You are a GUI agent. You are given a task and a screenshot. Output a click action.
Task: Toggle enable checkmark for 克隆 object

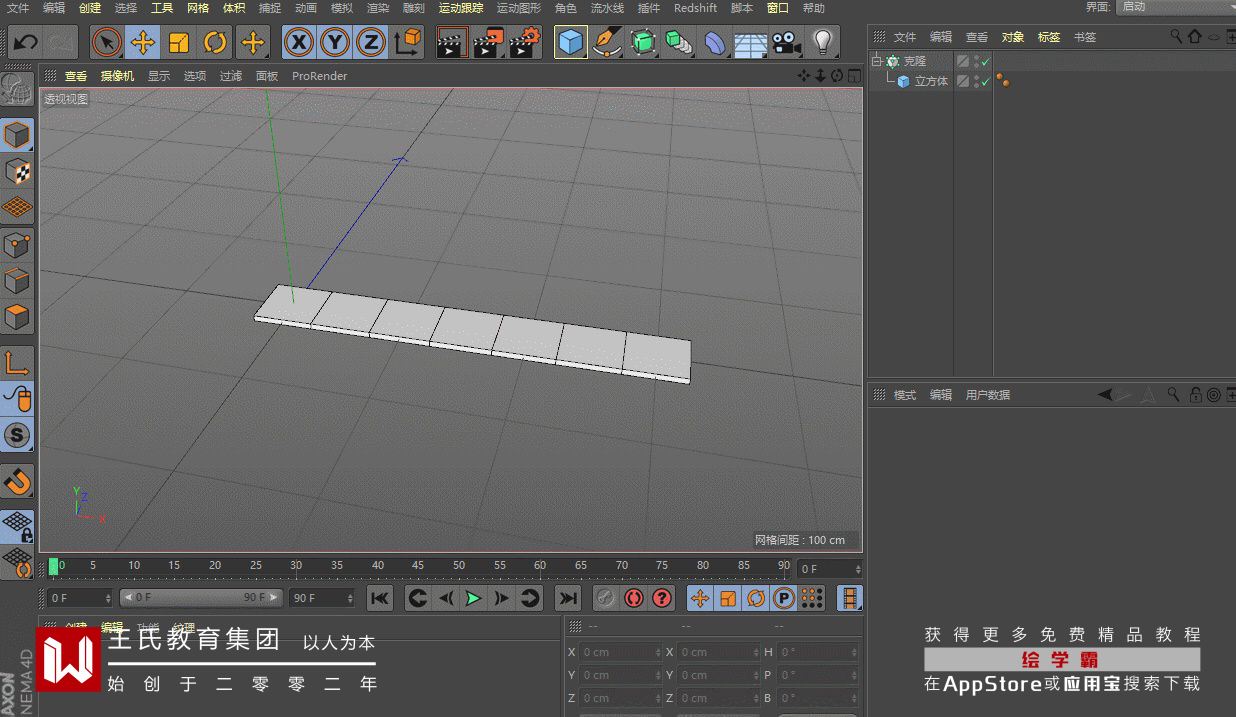coord(985,62)
